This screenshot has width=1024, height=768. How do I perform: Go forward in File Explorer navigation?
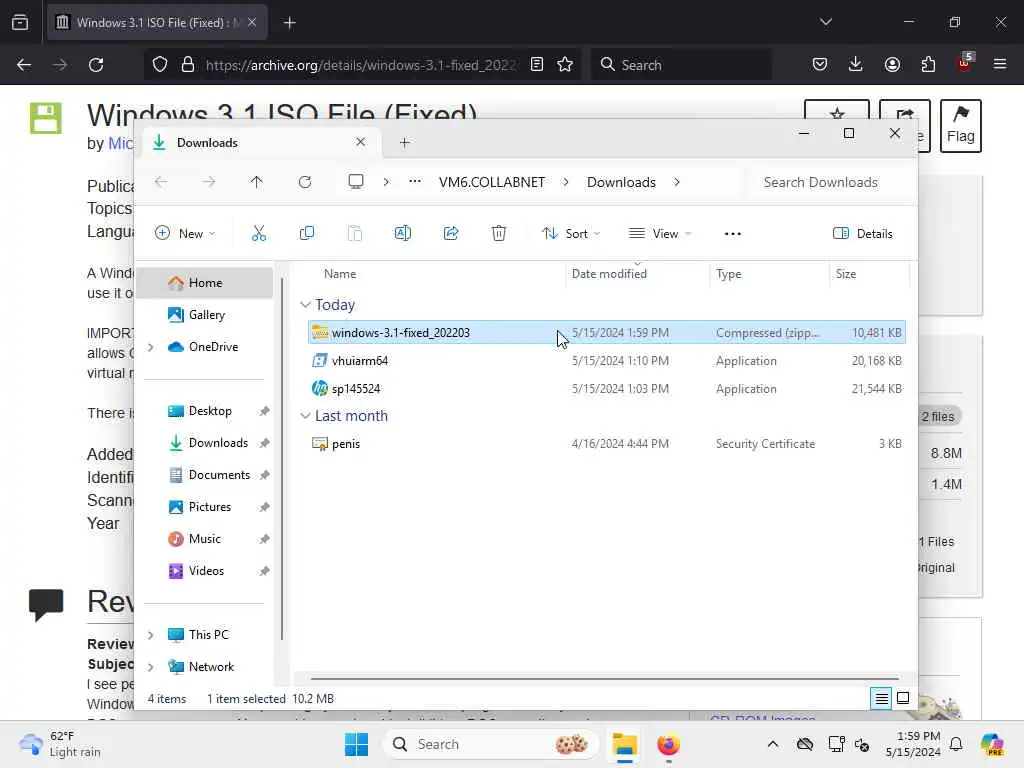(209, 182)
